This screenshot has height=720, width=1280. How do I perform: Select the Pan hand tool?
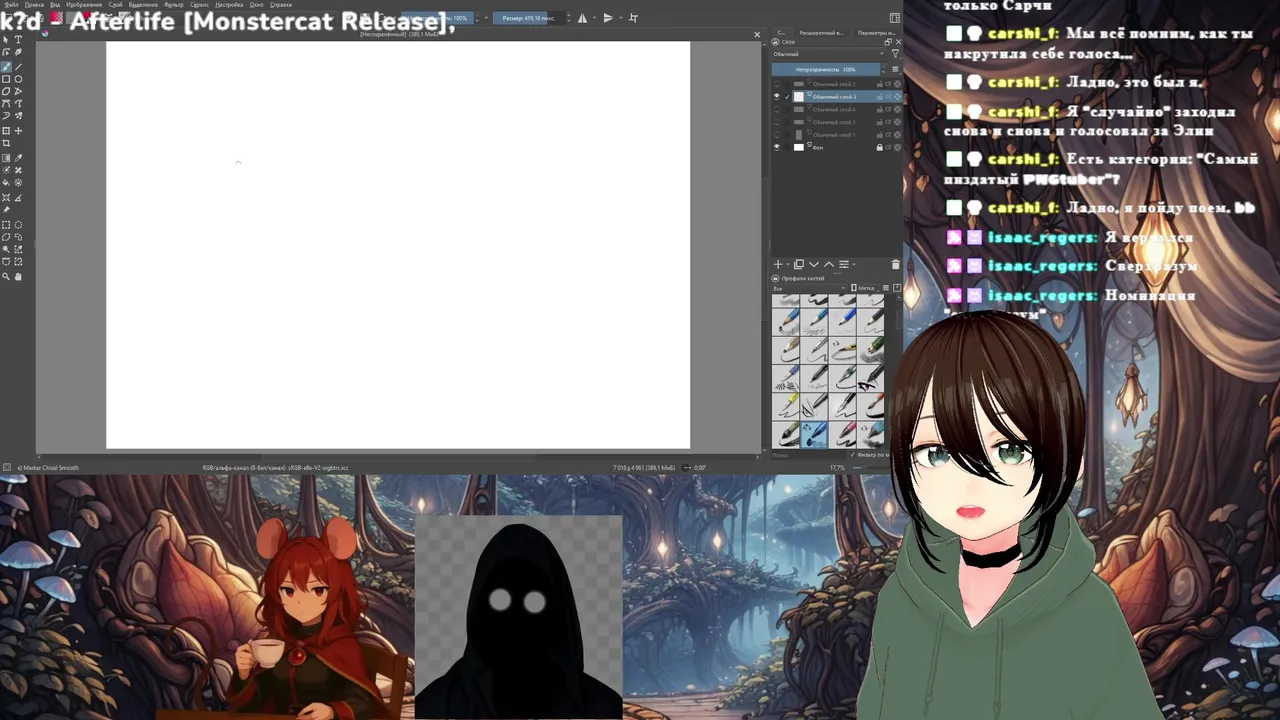[x=18, y=276]
